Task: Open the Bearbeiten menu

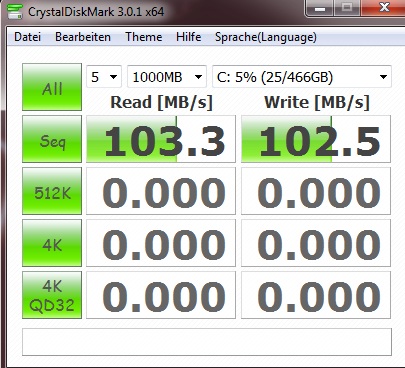Action: (x=83, y=37)
